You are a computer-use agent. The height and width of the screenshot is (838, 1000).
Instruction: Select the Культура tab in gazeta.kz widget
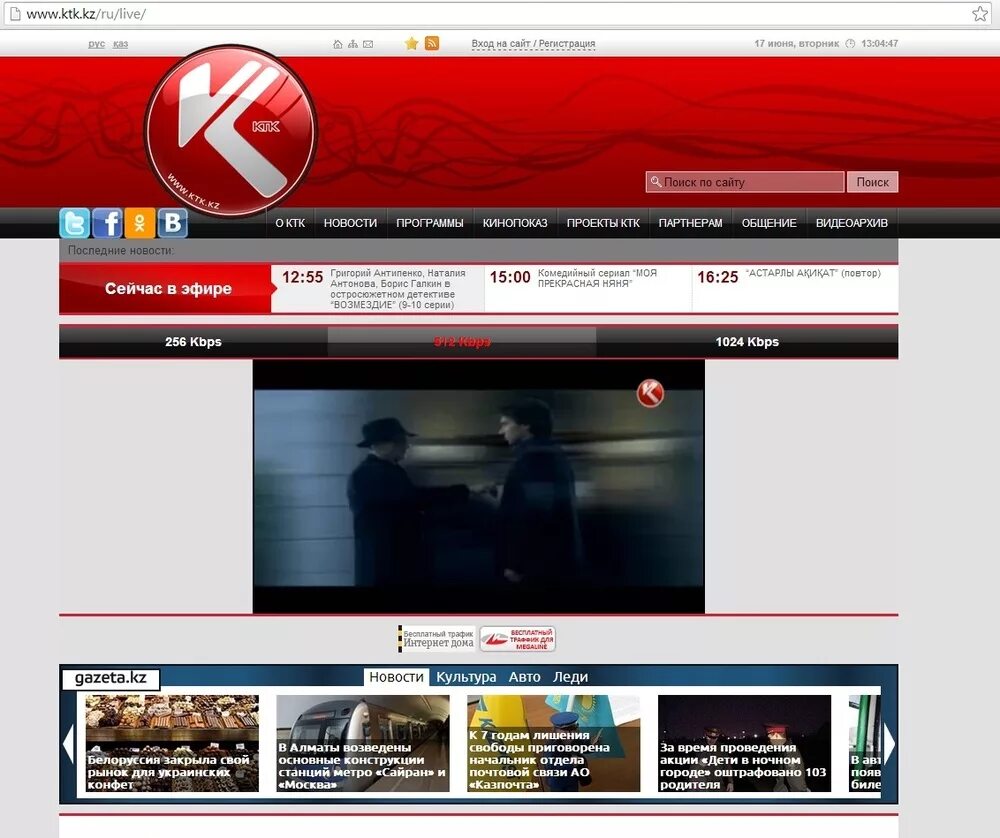tap(466, 677)
